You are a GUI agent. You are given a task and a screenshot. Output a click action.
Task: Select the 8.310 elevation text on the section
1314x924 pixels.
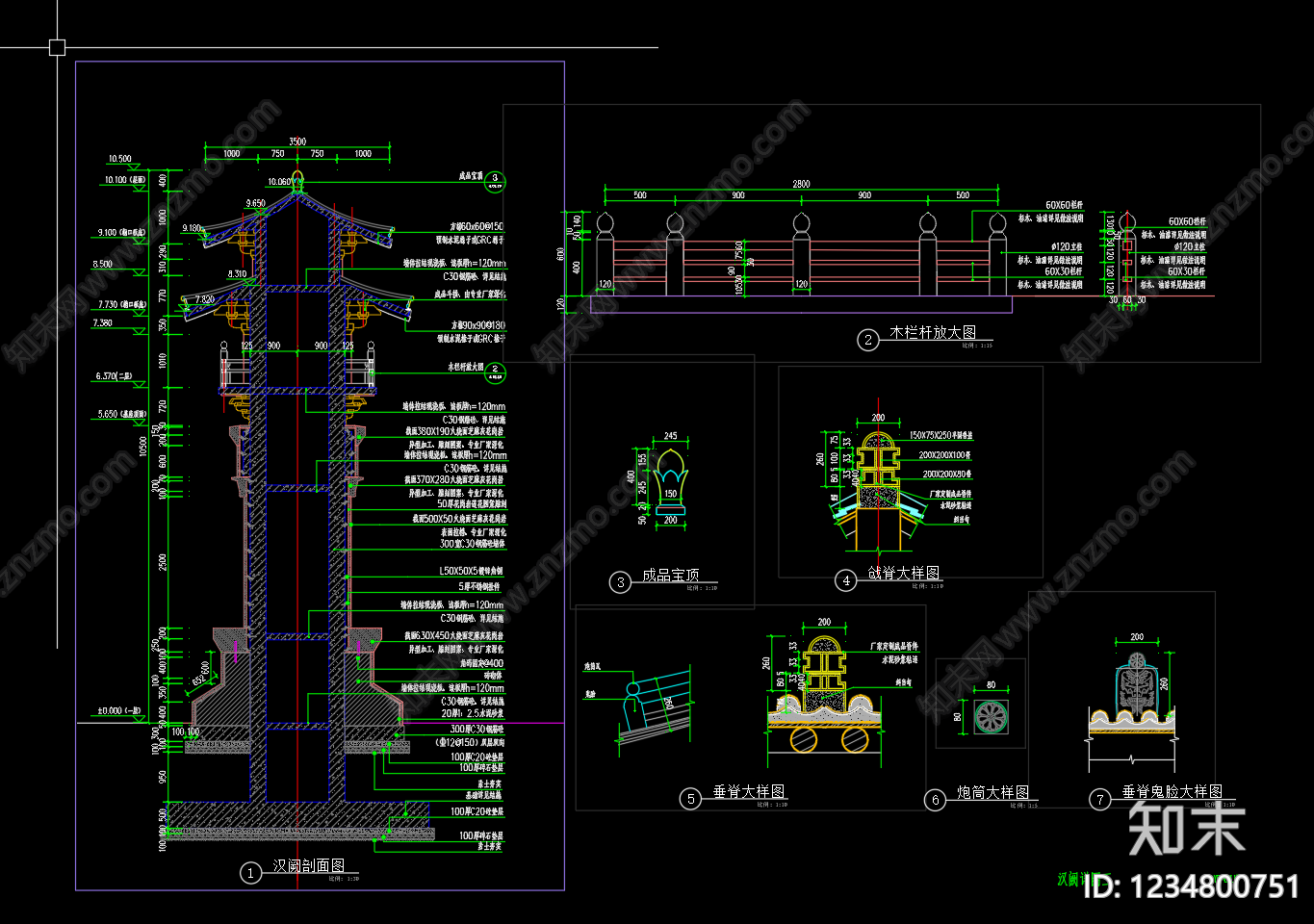[x=237, y=273]
